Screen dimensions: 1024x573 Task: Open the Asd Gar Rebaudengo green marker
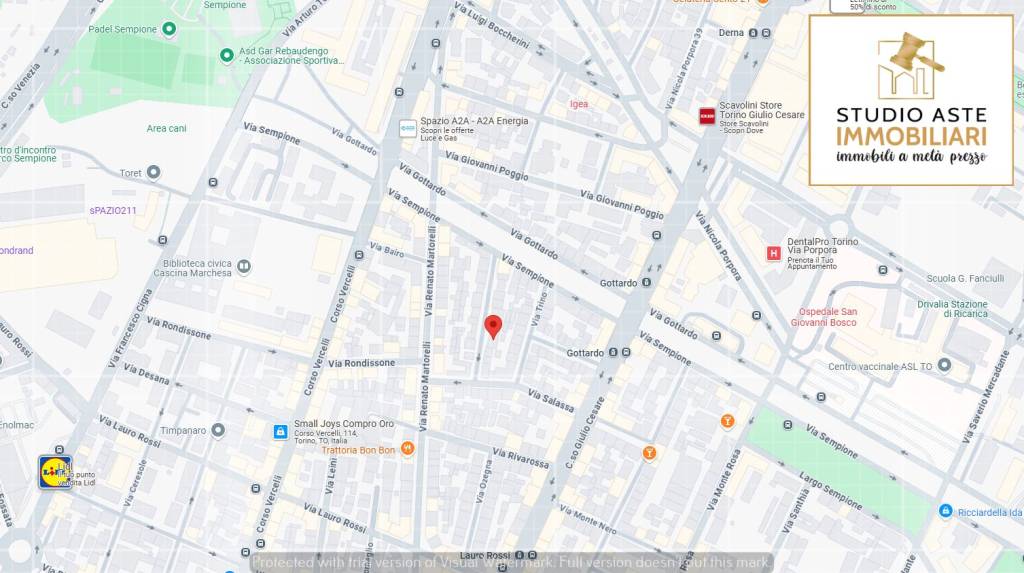[x=227, y=56]
